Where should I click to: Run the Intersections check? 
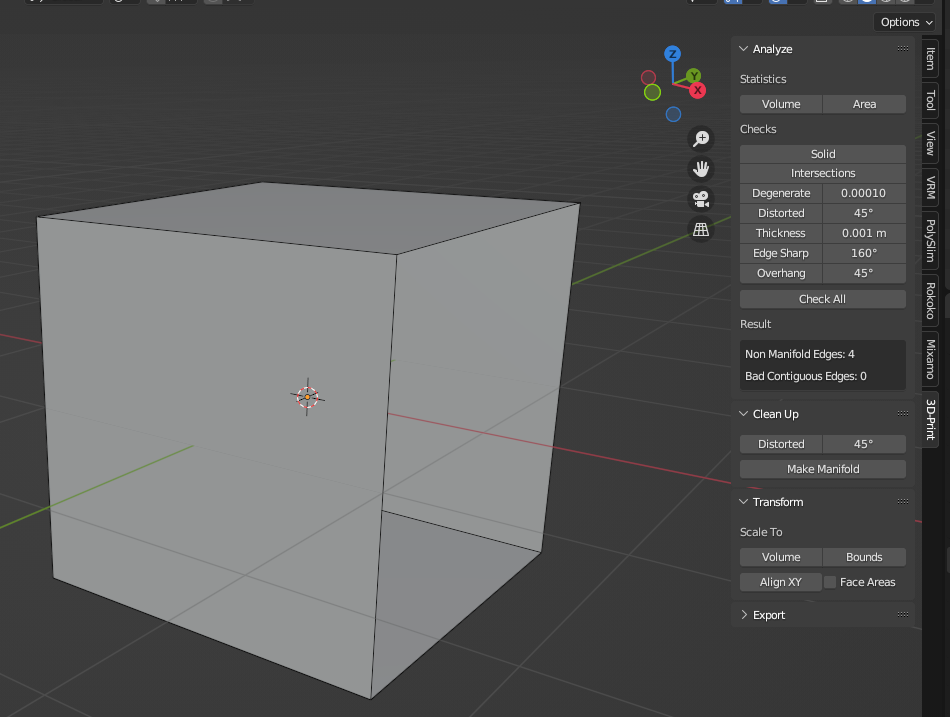[823, 173]
